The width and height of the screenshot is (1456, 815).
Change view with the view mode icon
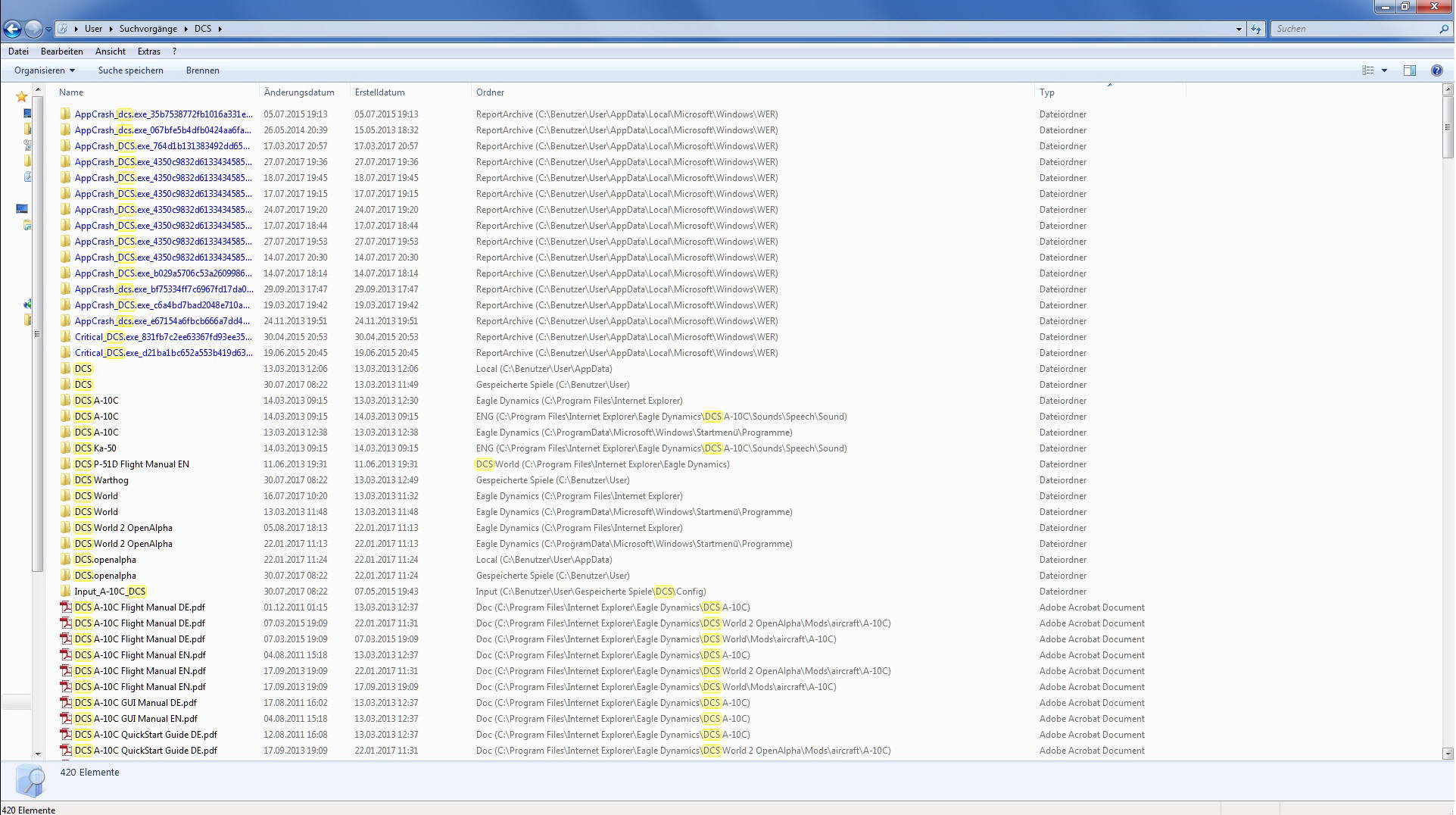tap(1367, 70)
